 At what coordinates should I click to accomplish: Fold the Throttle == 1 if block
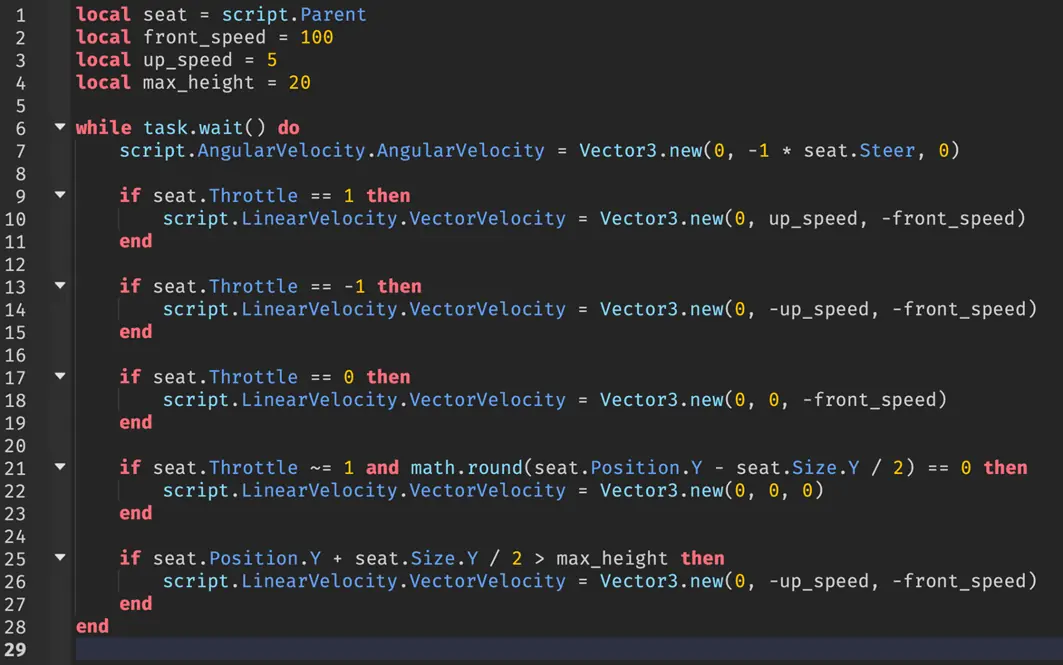(x=60, y=195)
